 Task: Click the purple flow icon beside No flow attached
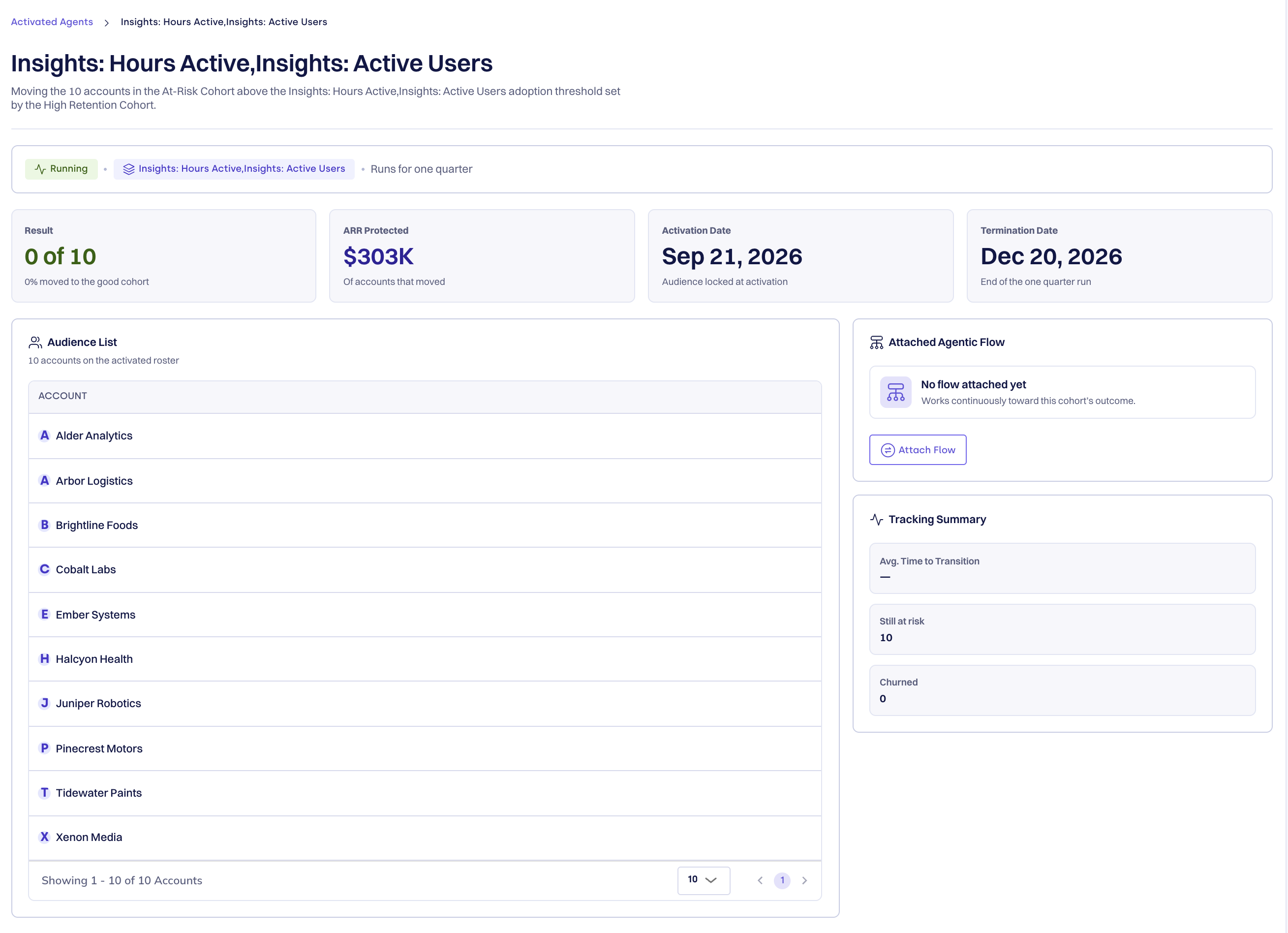pyautogui.click(x=895, y=392)
